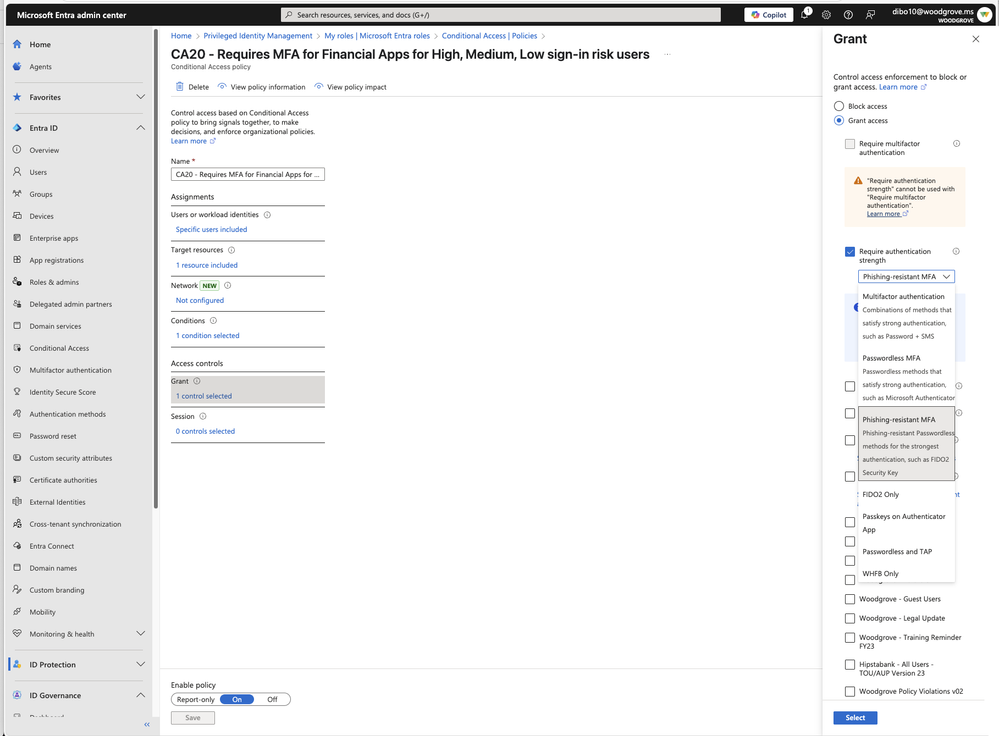The image size is (999, 736).
Task: Open 1 condition selected link
Action: 208,335
